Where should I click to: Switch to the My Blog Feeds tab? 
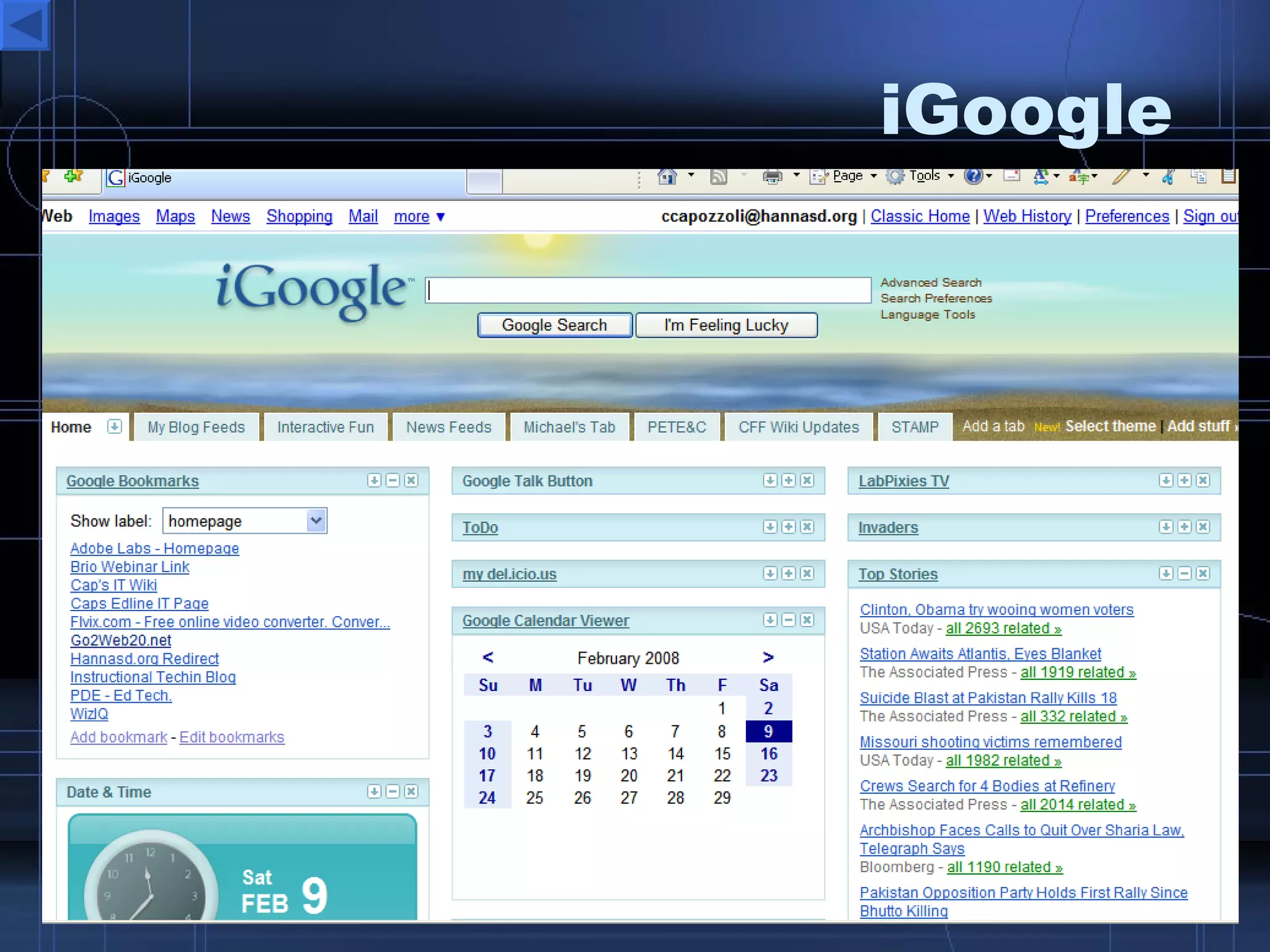196,427
